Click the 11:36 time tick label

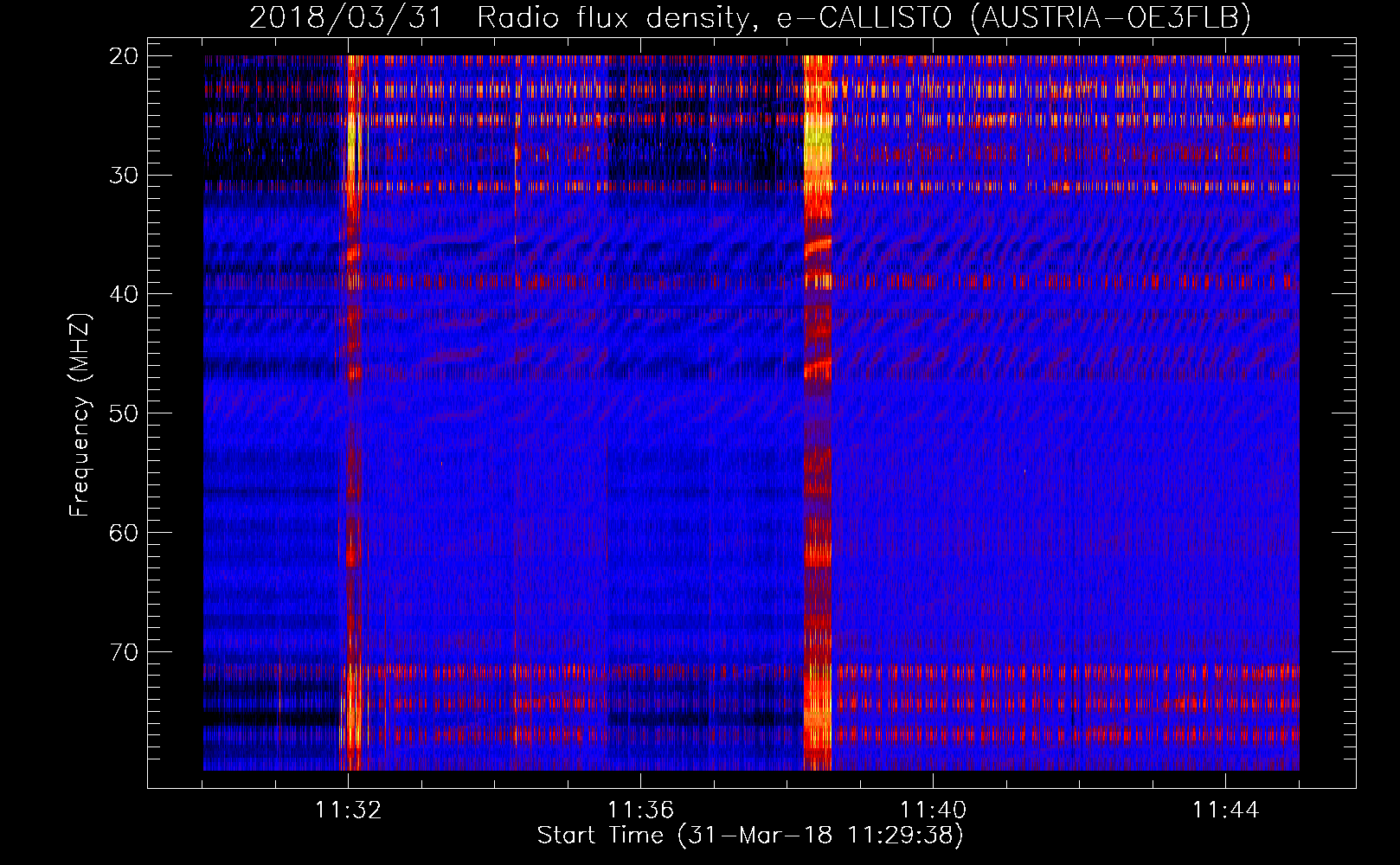pos(640,811)
